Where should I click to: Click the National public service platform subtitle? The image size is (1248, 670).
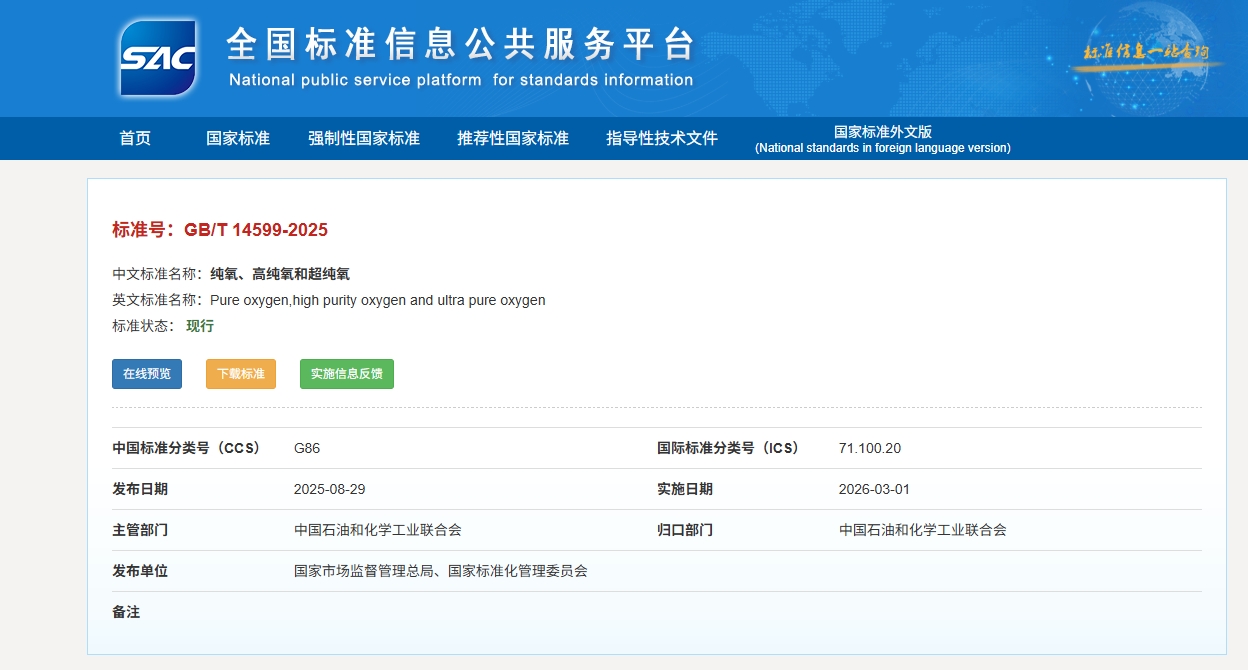(461, 80)
